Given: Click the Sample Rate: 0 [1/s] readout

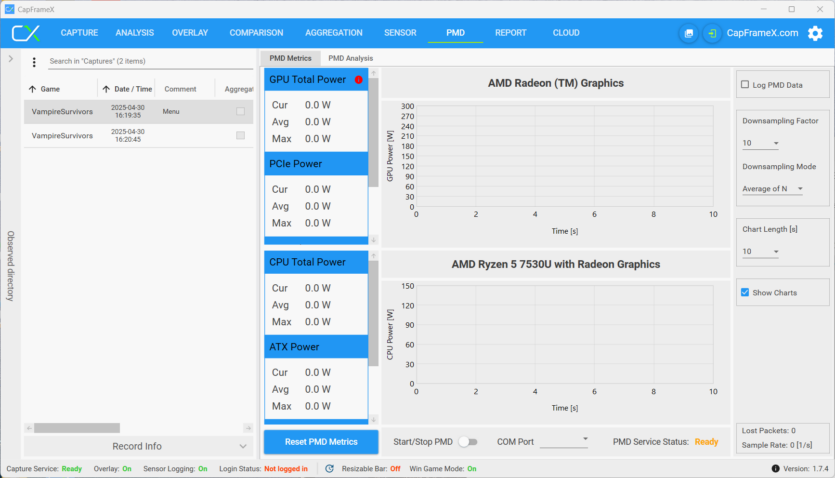Looking at the screenshot, I should pyautogui.click(x=777, y=445).
